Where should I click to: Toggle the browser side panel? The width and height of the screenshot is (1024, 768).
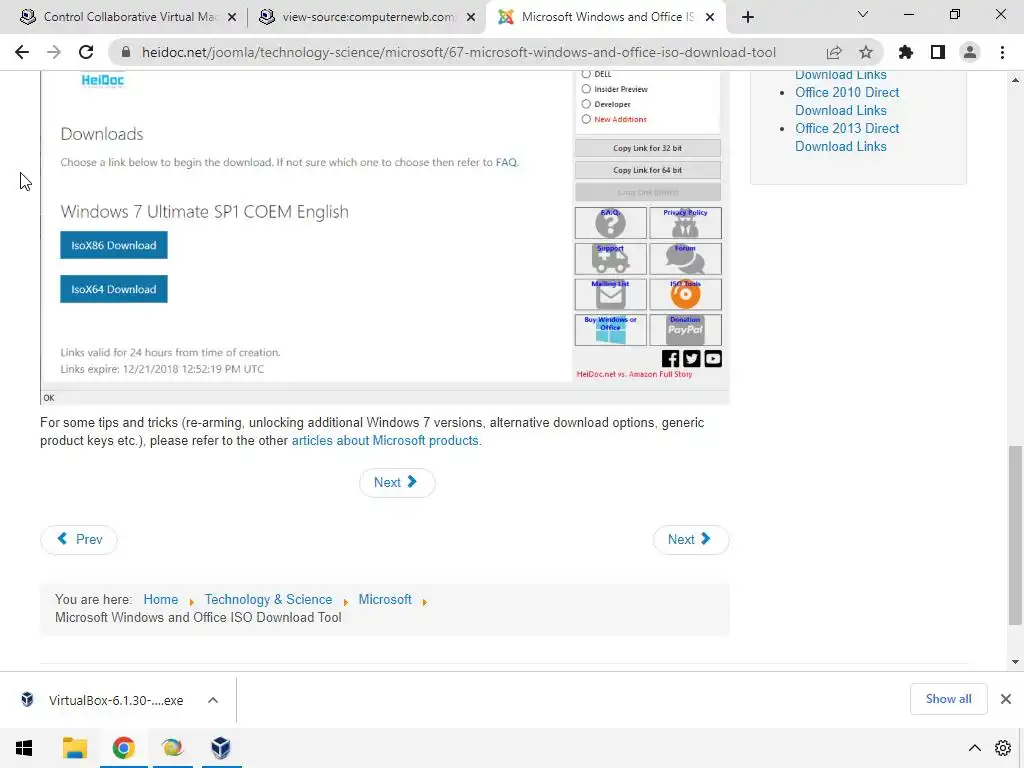(x=938, y=52)
